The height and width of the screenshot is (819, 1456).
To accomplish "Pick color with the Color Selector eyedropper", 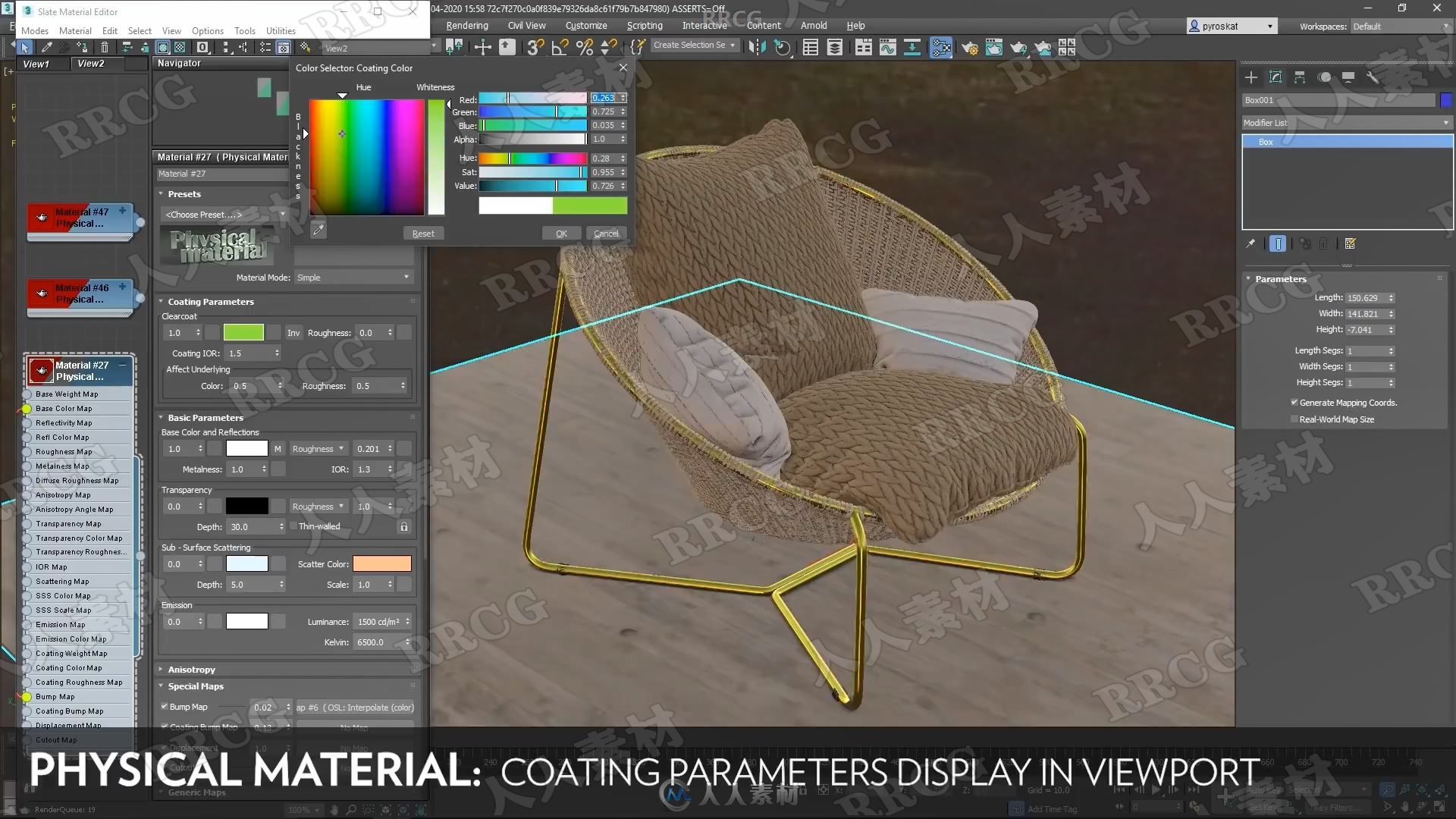I will 318,230.
